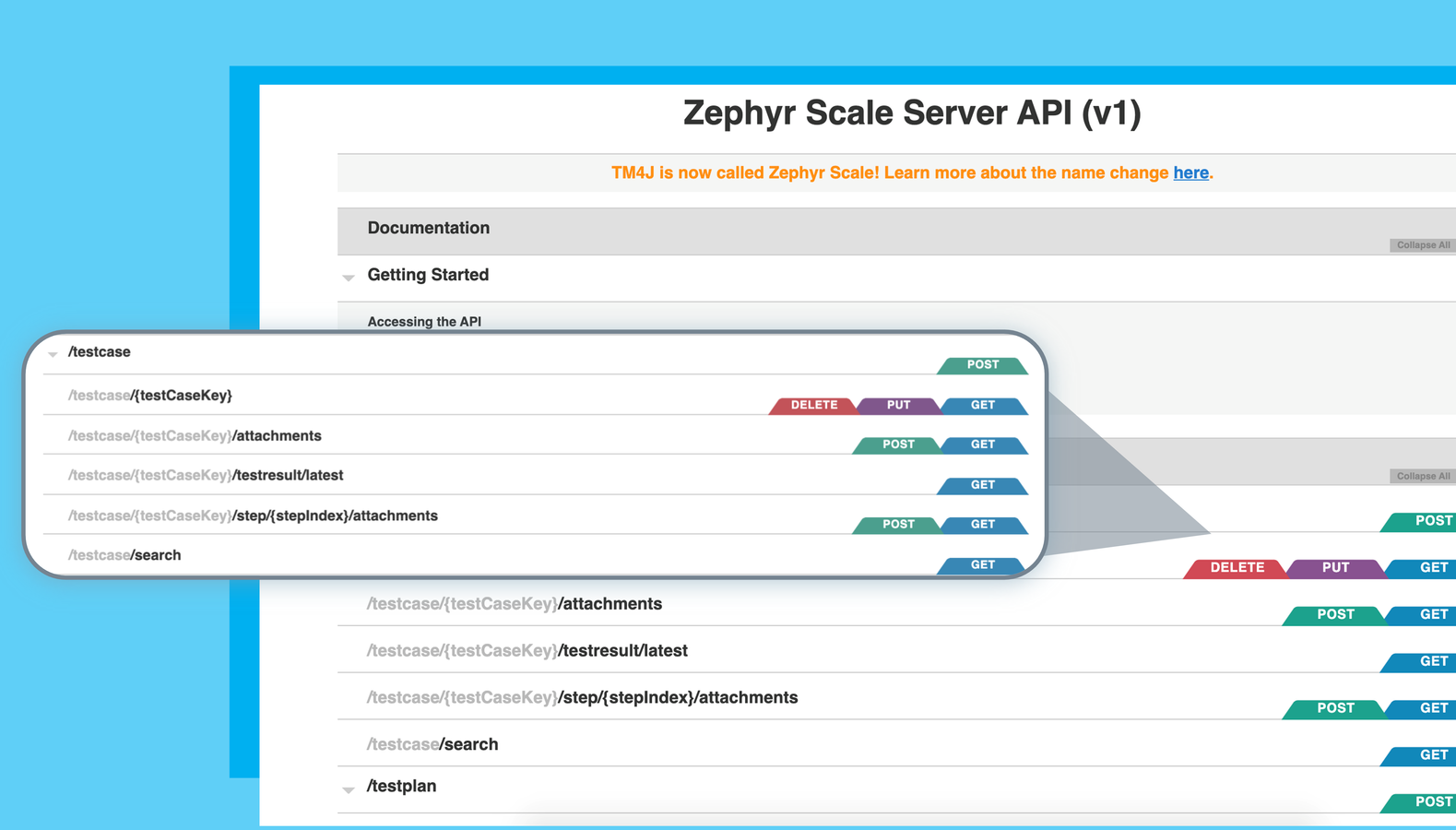Open main page step/{stepIndex}/attachments endpoint
This screenshot has height=830, width=1456.
pyautogui.click(x=583, y=698)
